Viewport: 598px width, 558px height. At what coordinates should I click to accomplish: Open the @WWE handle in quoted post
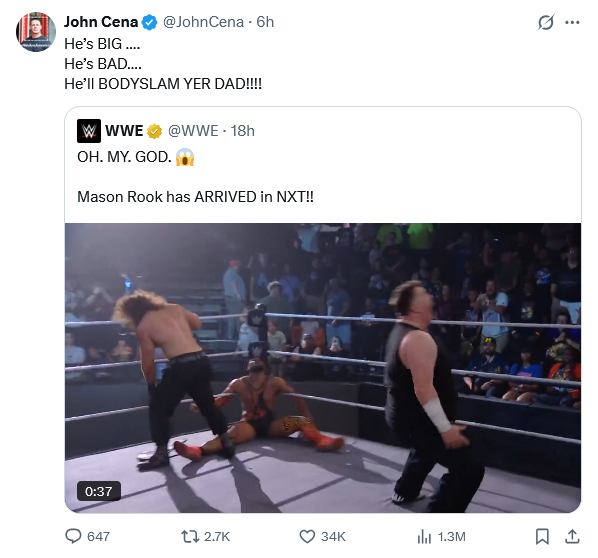point(193,131)
